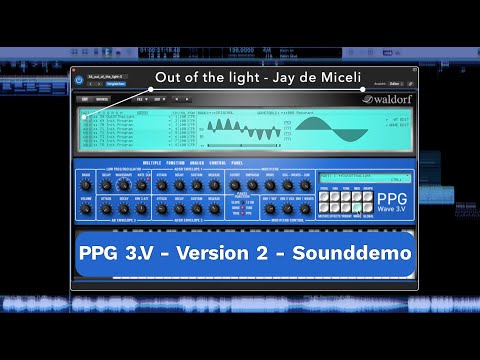The width and height of the screenshot is (480, 360).
Task: Click the previous program arrow in toolbar
Action: pyautogui.click(x=177, y=99)
